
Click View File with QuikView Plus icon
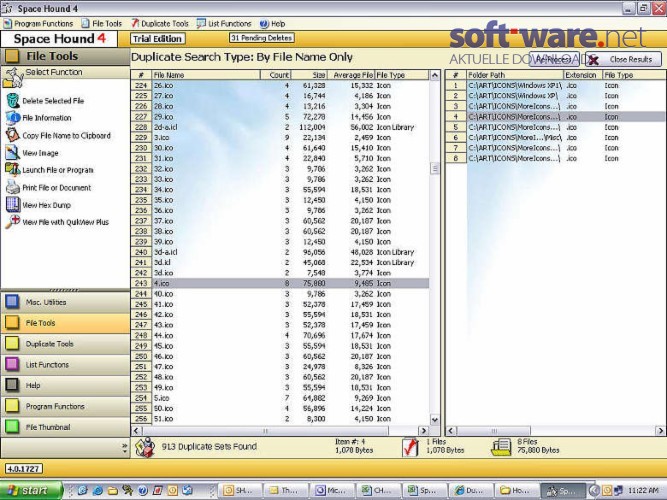click(x=13, y=222)
